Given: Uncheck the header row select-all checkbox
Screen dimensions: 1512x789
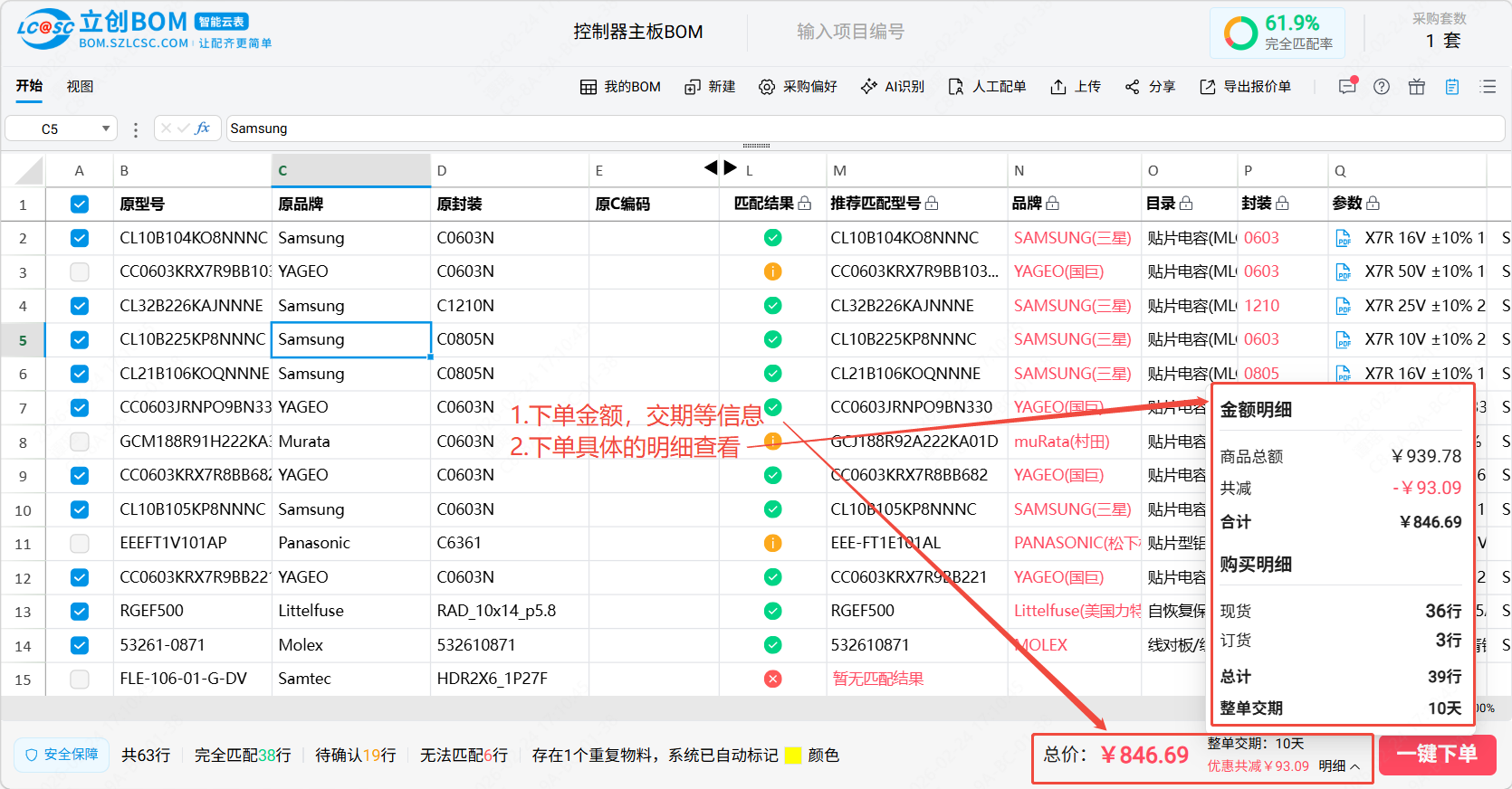Looking at the screenshot, I should tap(80, 204).
